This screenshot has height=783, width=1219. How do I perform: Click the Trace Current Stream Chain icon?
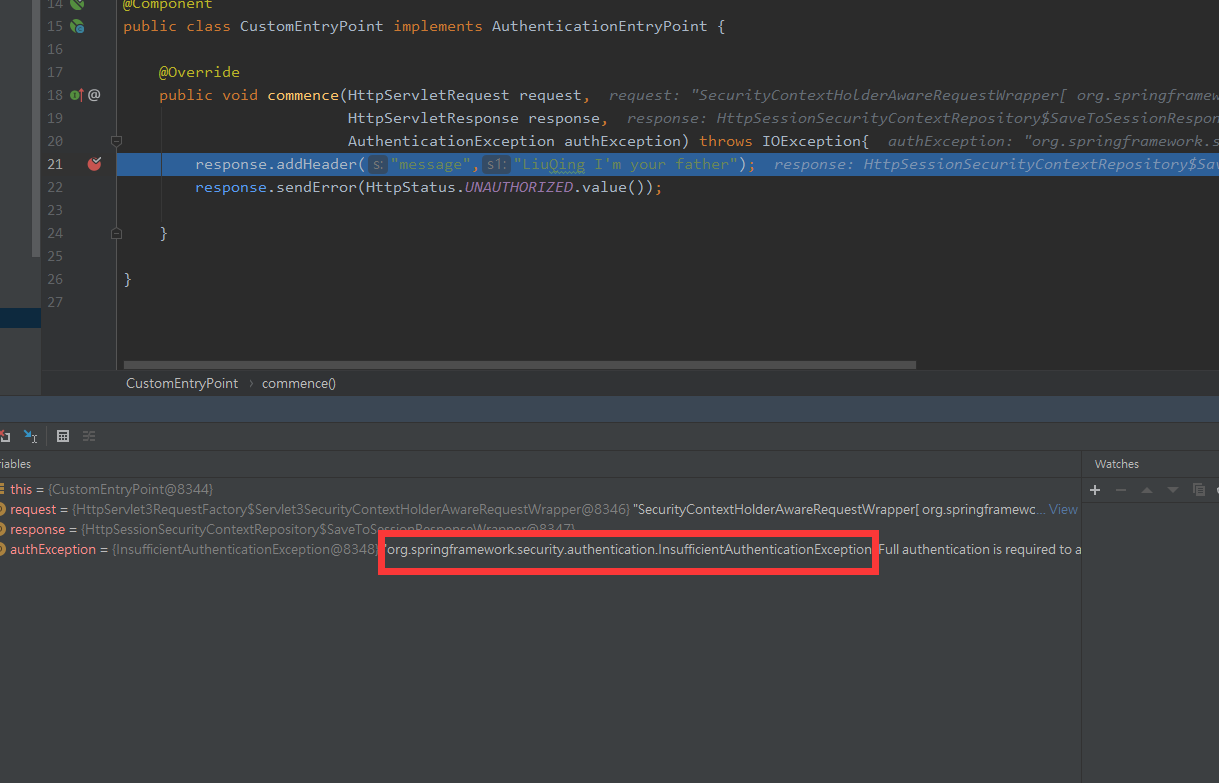[89, 436]
